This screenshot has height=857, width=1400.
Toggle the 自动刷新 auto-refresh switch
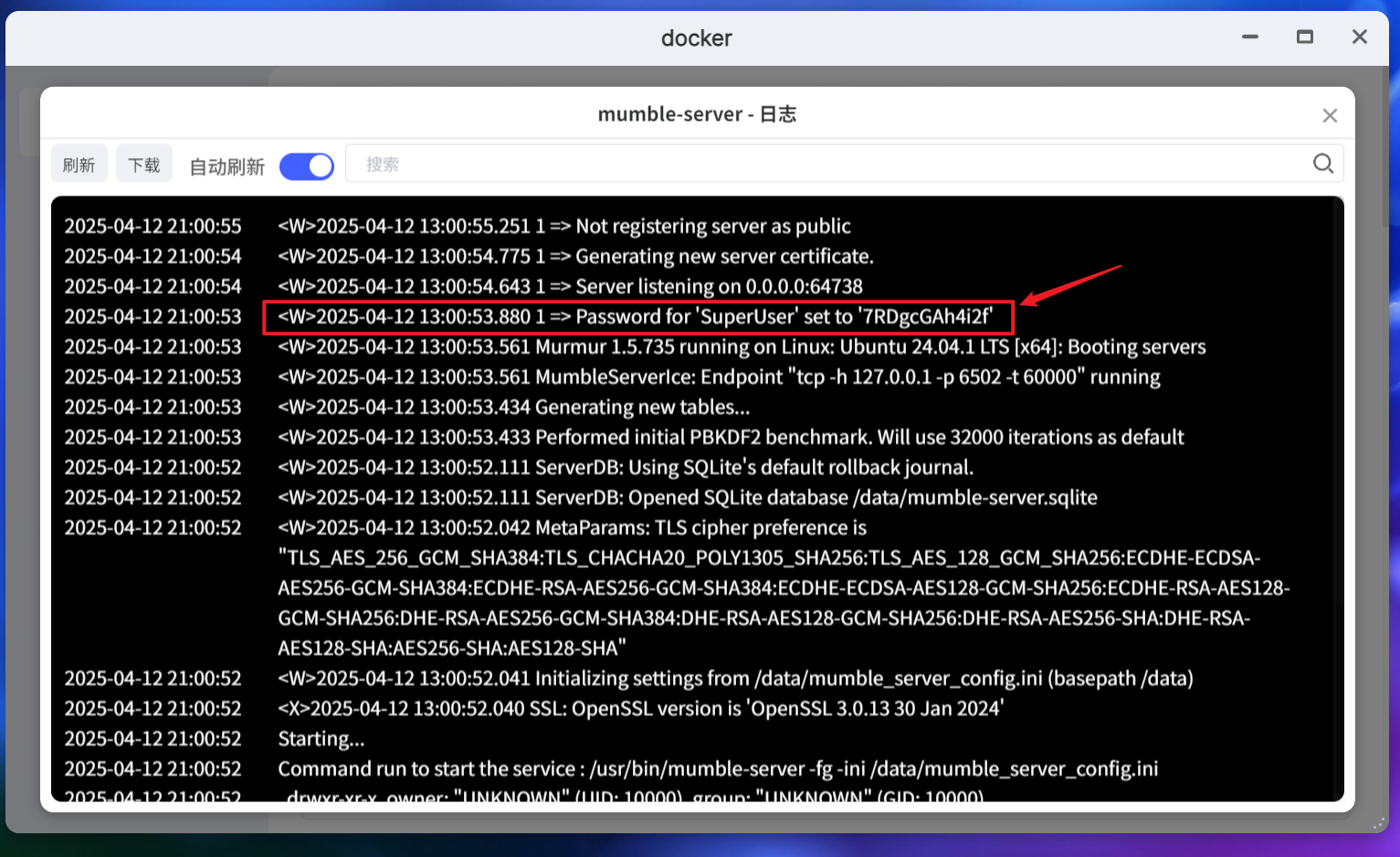tap(307, 166)
